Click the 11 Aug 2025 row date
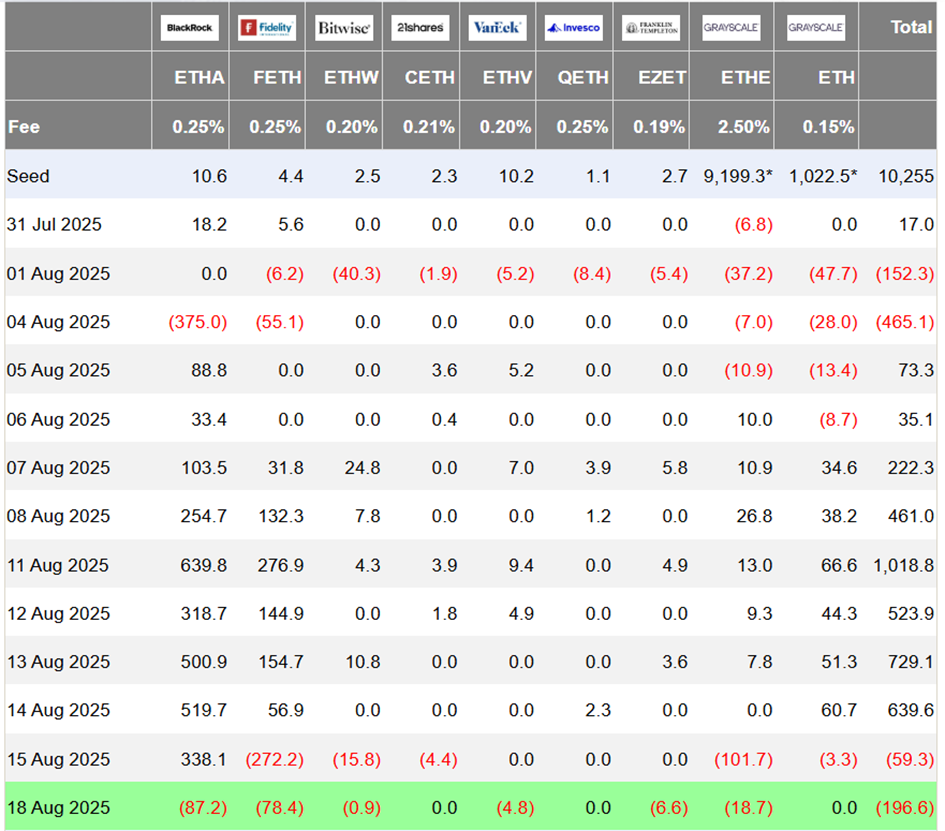Viewport: 945px width, 831px height. pyautogui.click(x=58, y=565)
